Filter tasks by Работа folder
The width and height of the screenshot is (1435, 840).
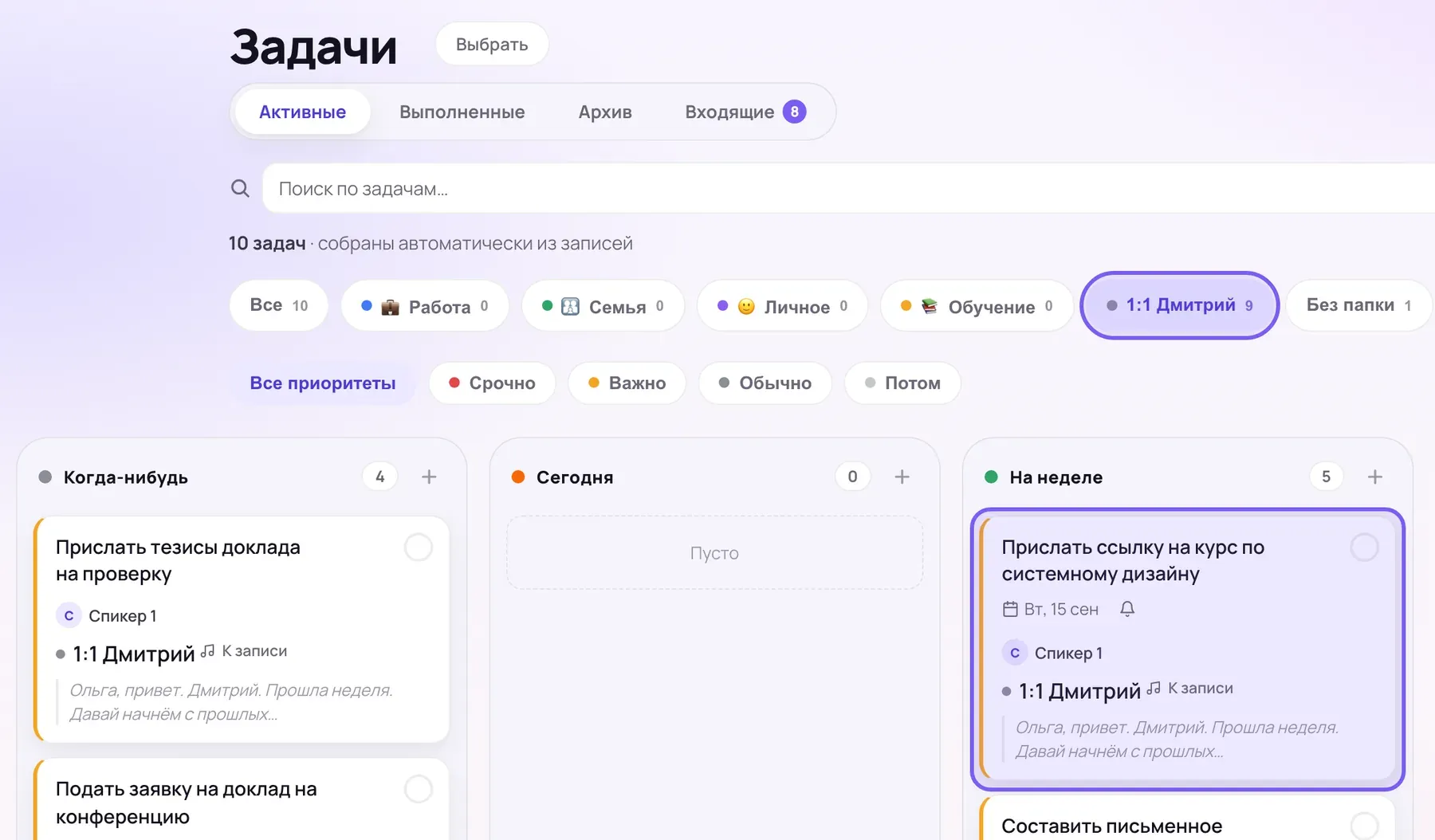point(425,306)
